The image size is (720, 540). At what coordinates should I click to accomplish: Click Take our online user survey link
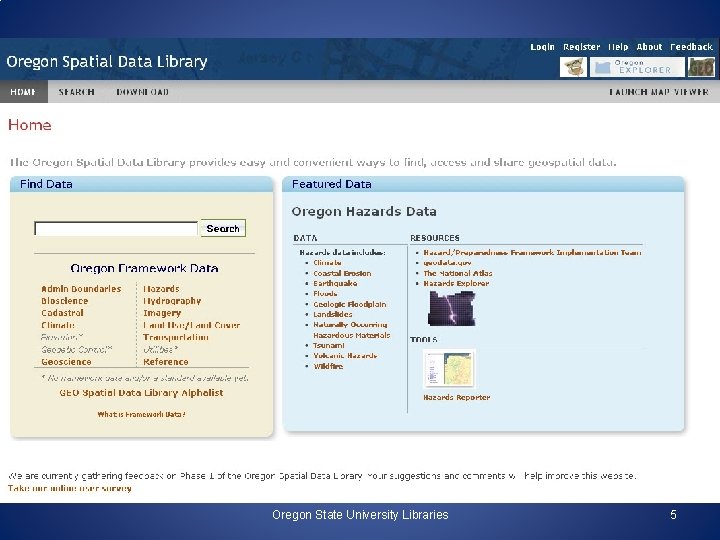pos(70,488)
